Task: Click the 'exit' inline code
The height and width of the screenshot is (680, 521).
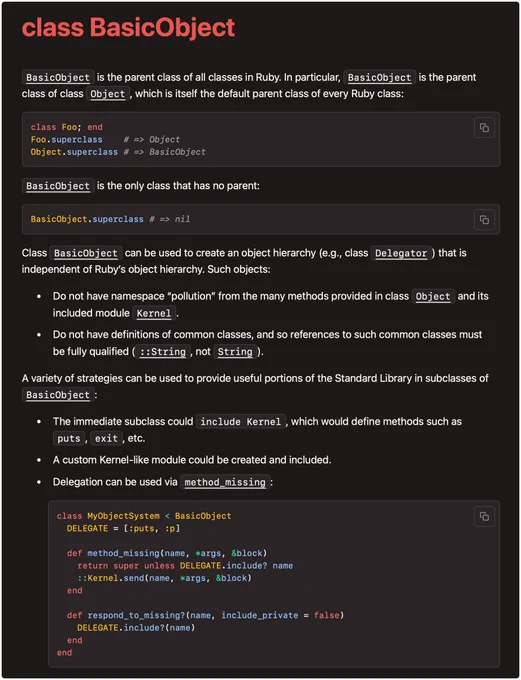Action: tap(106, 438)
